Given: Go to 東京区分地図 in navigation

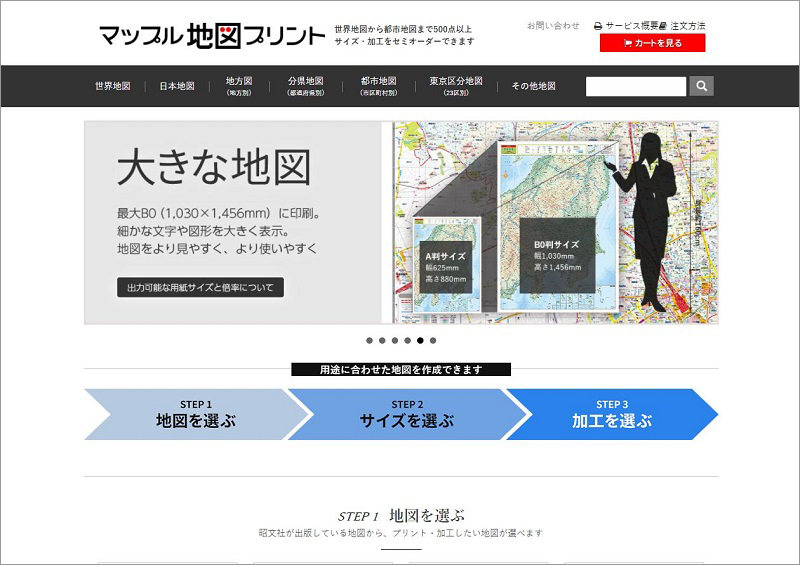Looking at the screenshot, I should (456, 86).
